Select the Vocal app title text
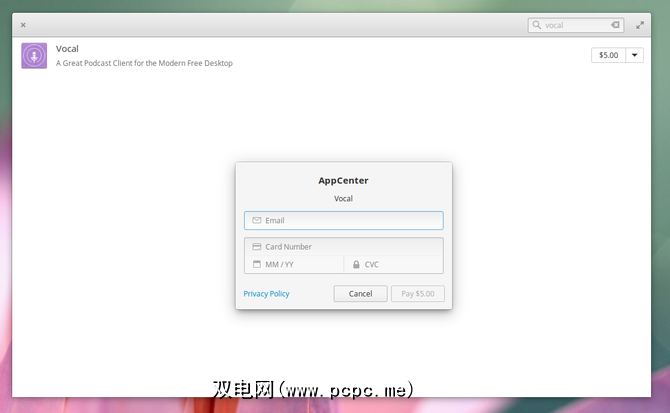The height and width of the screenshot is (413, 670). point(67,49)
